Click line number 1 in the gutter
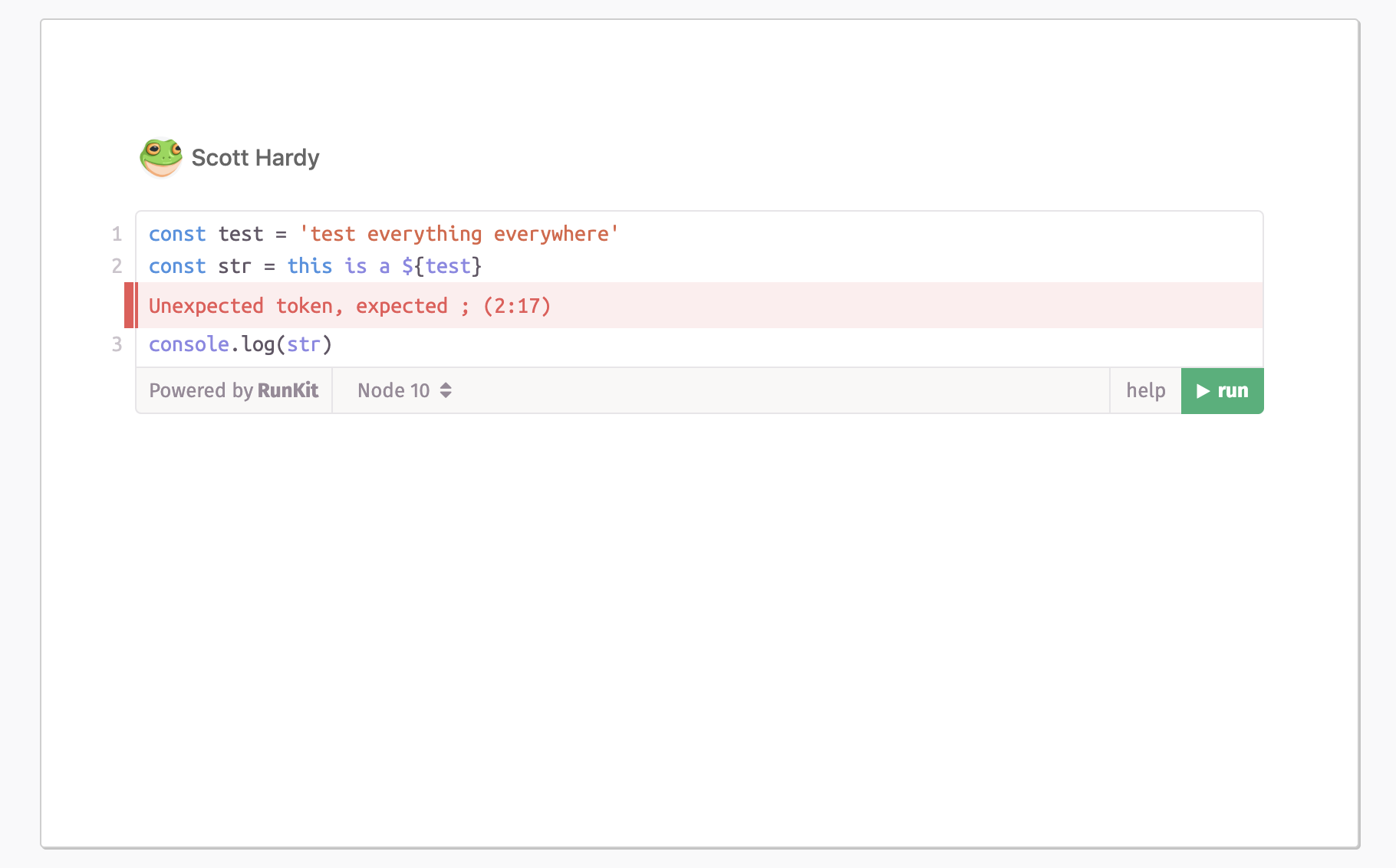 117,234
